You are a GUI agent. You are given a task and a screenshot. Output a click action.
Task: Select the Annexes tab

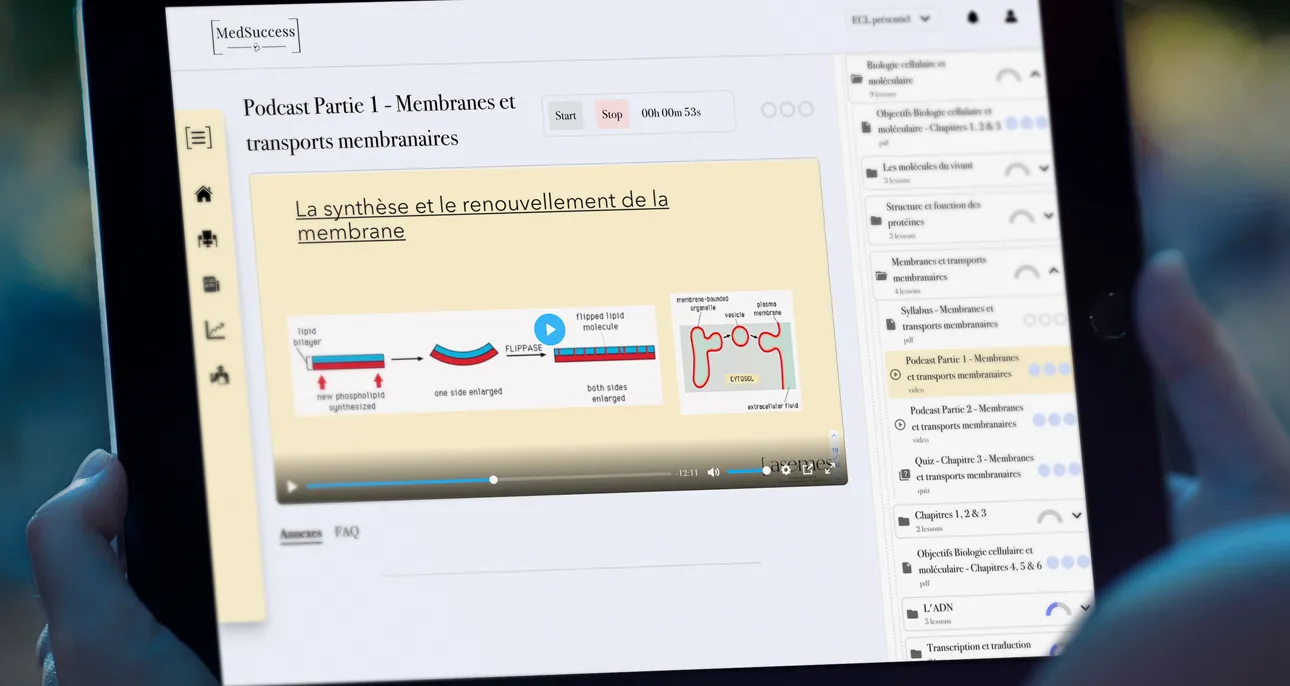coord(300,534)
